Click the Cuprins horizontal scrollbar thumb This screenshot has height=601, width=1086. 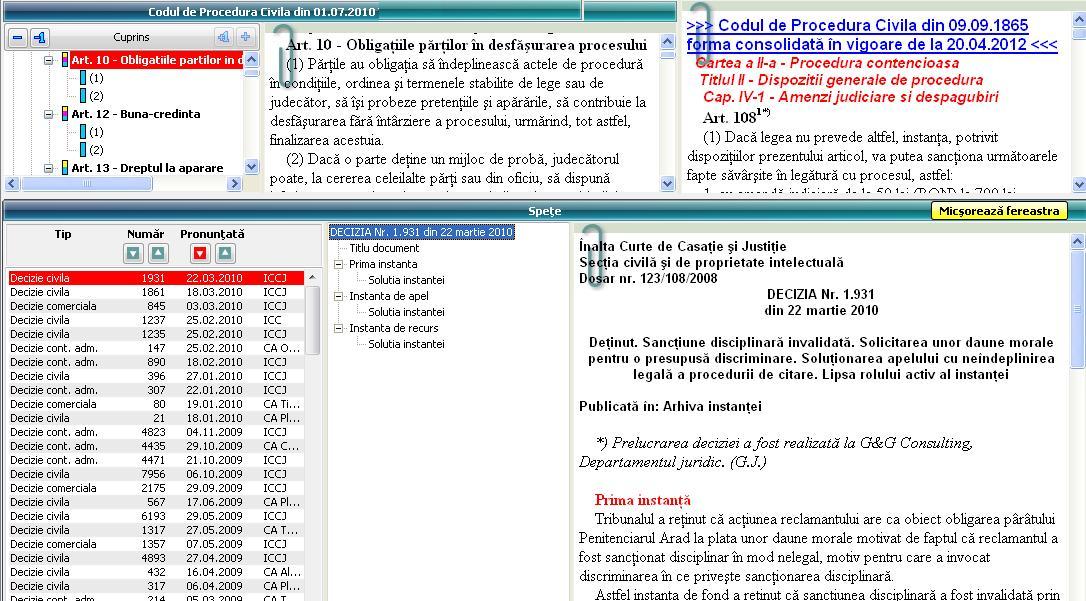[x=87, y=183]
